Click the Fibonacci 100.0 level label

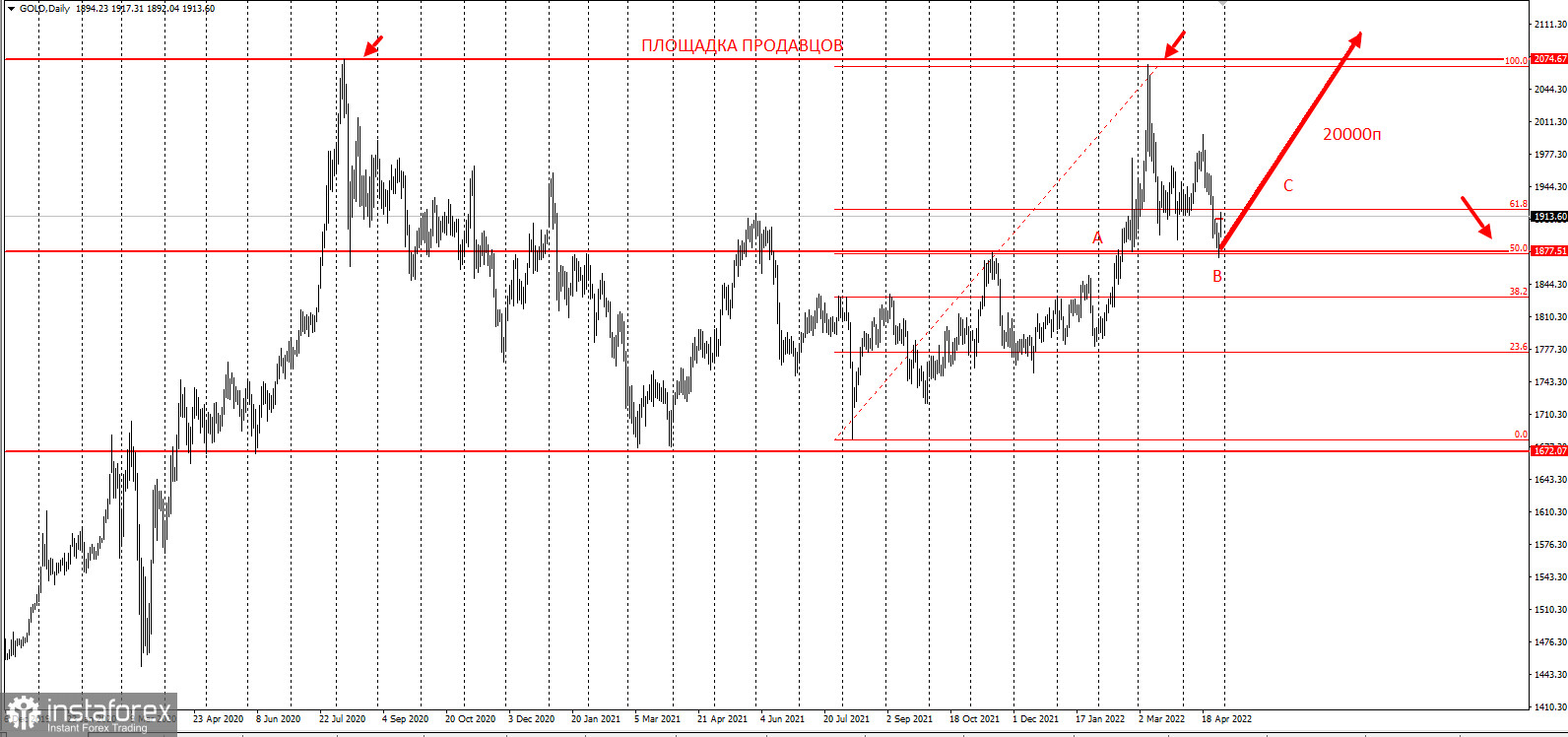pyautogui.click(x=1516, y=61)
